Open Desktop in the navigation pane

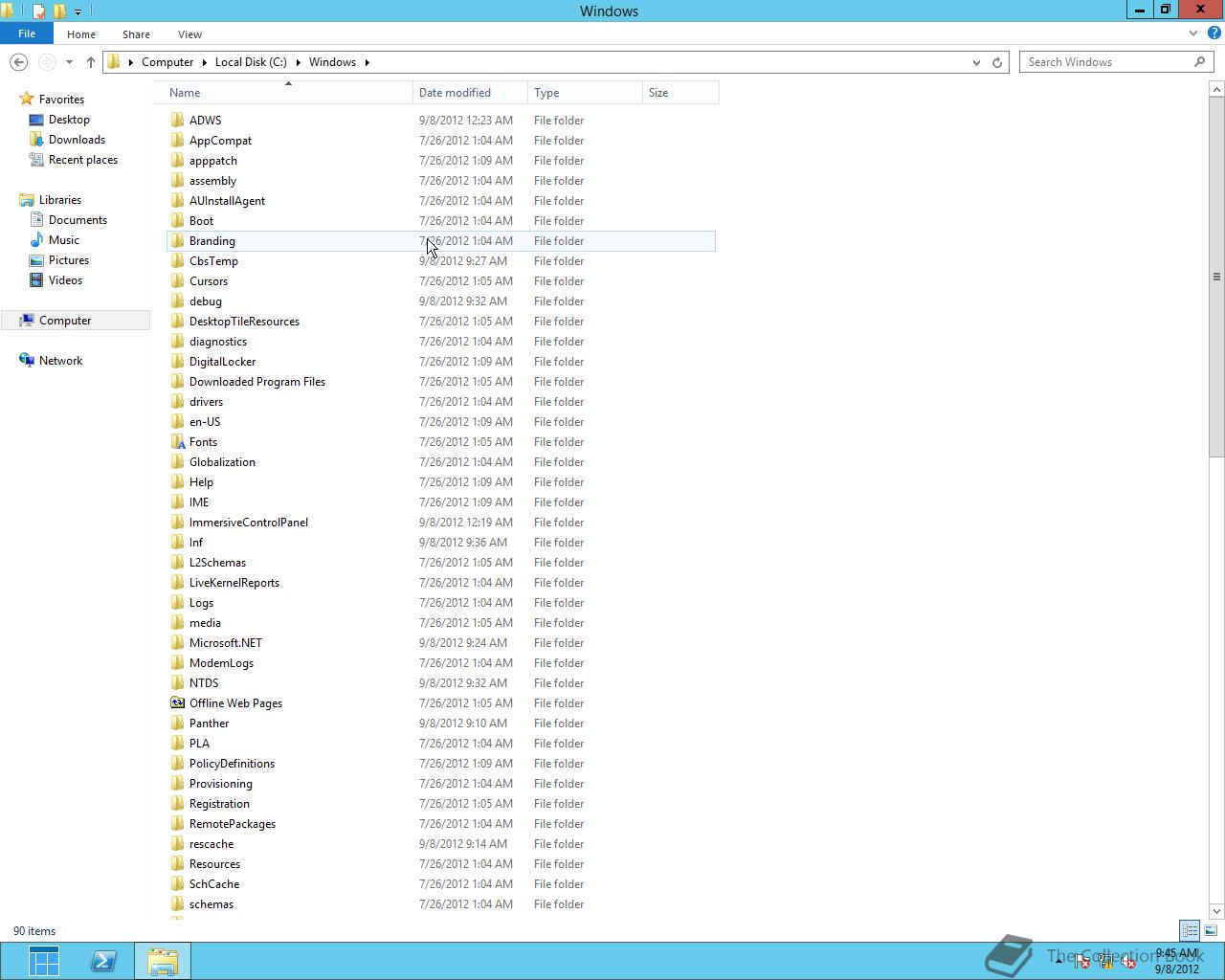(x=69, y=120)
